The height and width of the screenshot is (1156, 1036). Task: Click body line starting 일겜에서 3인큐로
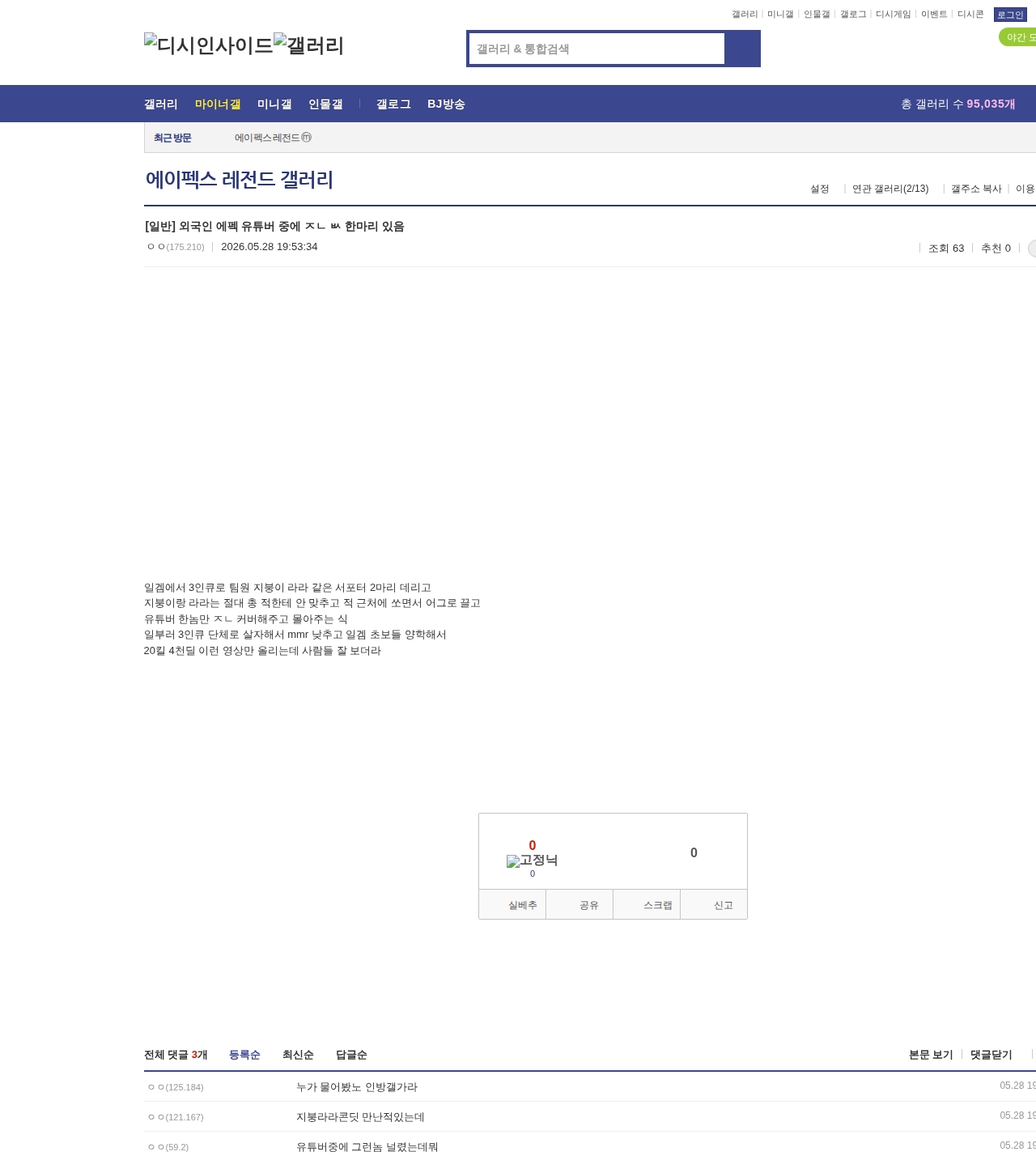click(287, 588)
